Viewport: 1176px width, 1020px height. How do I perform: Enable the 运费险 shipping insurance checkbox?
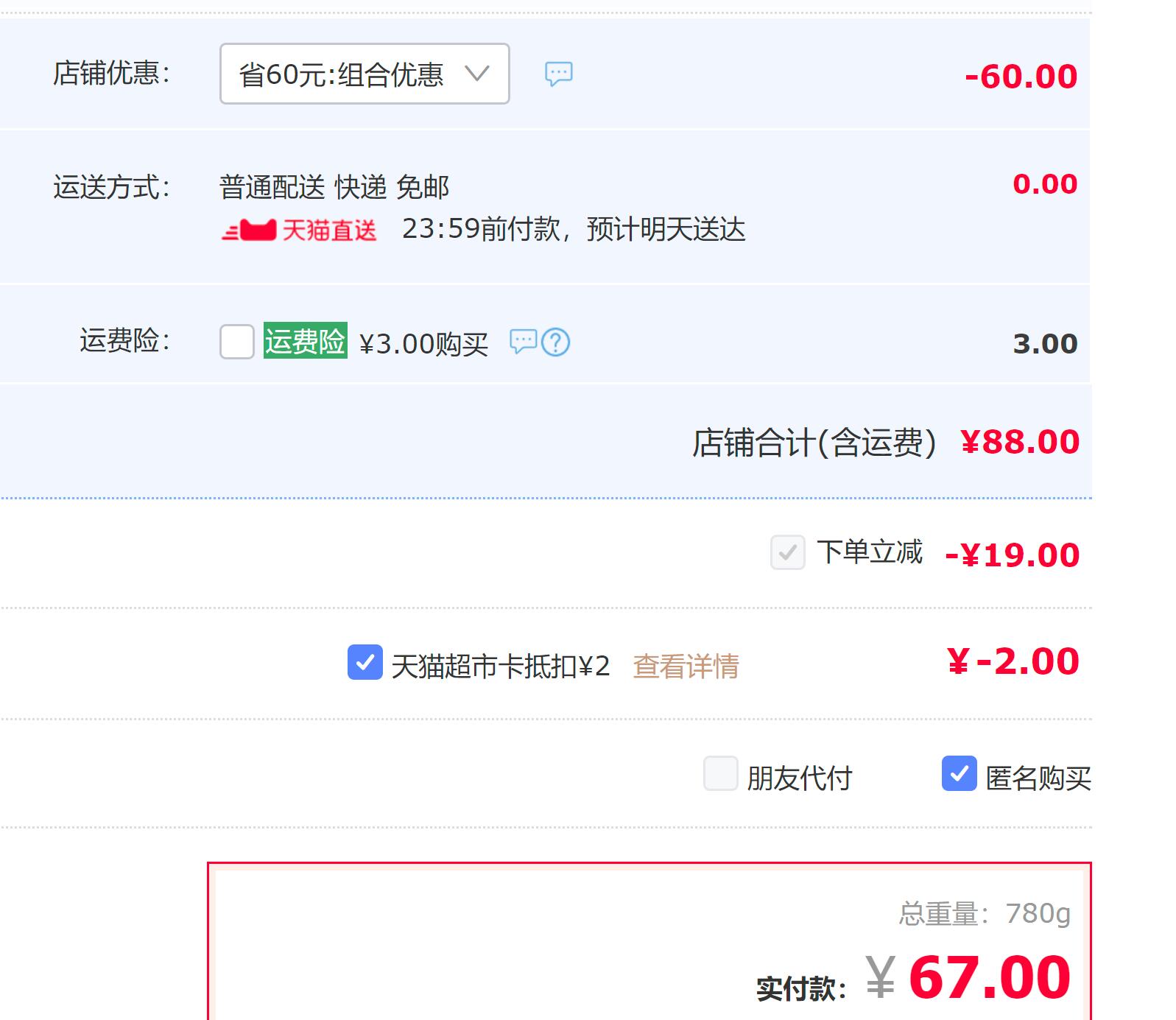point(237,342)
